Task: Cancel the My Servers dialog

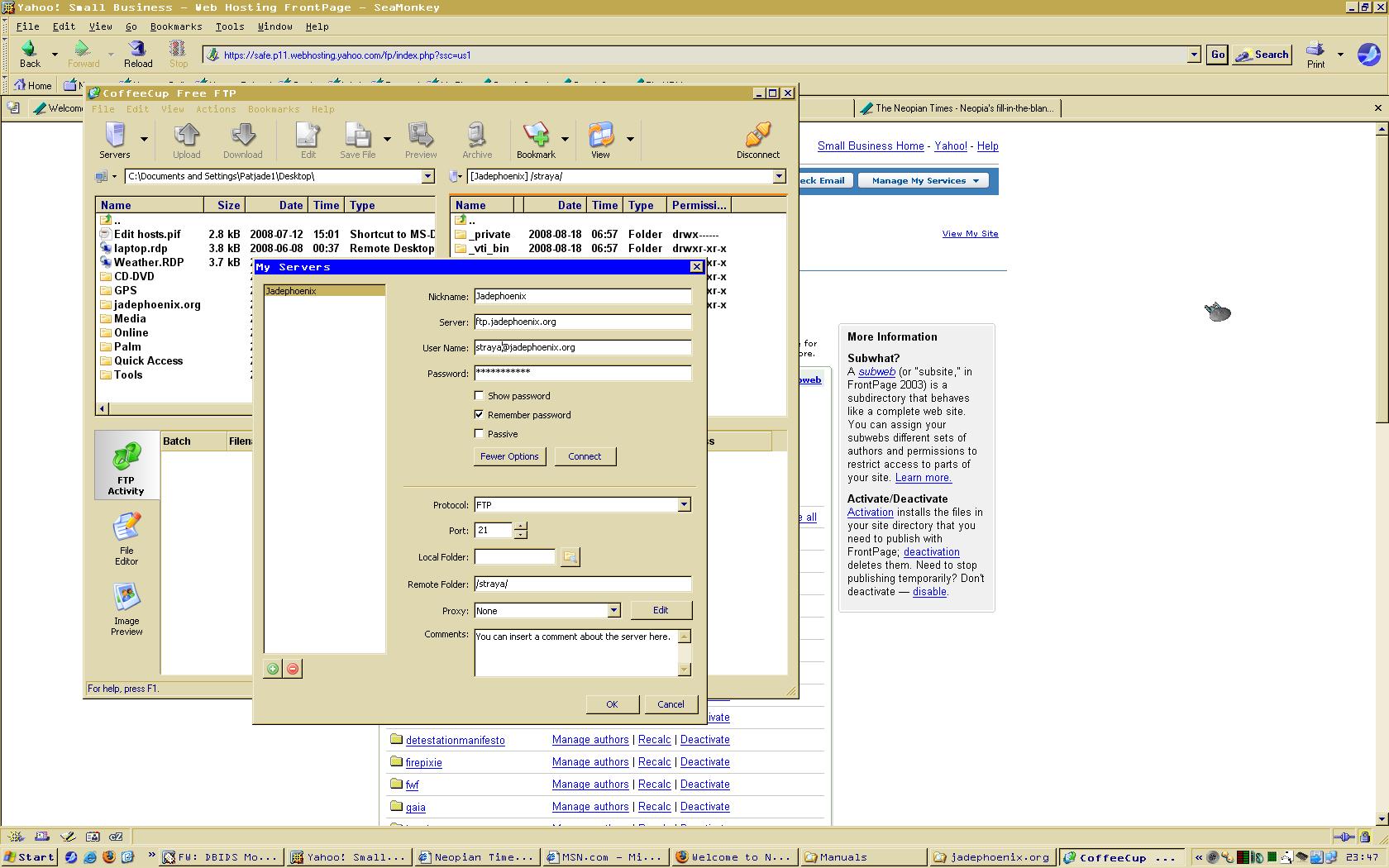Action: [x=671, y=704]
